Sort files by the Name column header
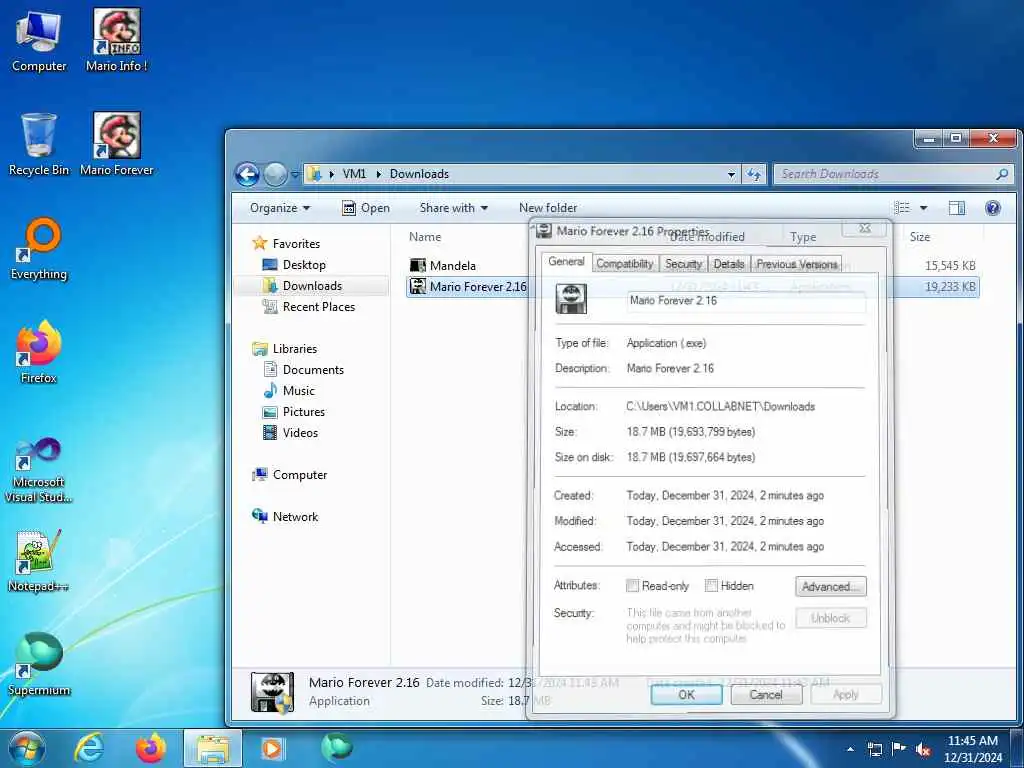Screen dimensions: 1024x768 425,237
